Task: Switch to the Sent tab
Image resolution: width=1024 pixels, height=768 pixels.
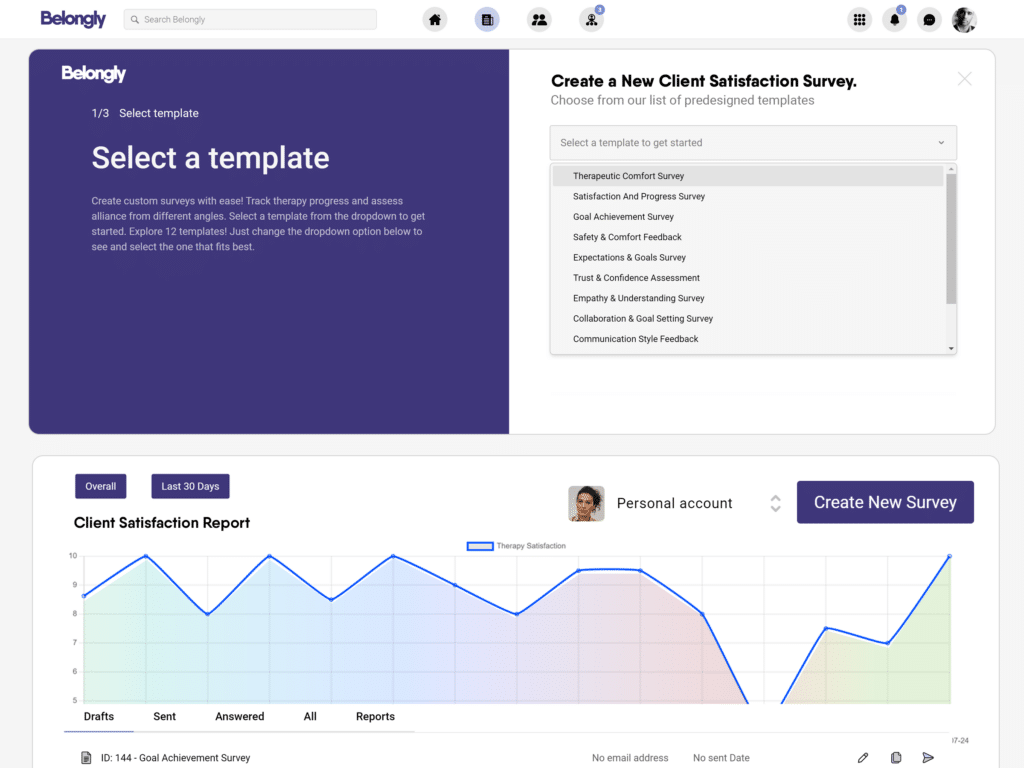Action: point(165,716)
